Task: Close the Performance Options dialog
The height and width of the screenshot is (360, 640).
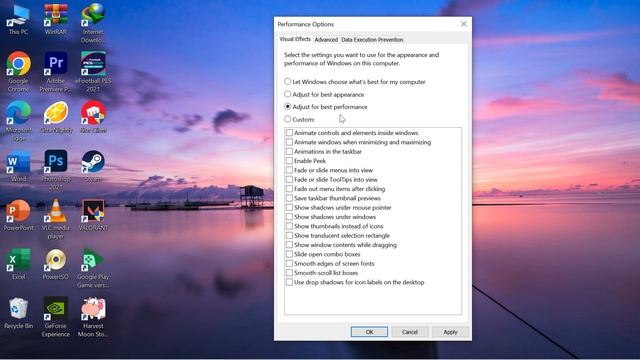Action: tap(464, 24)
